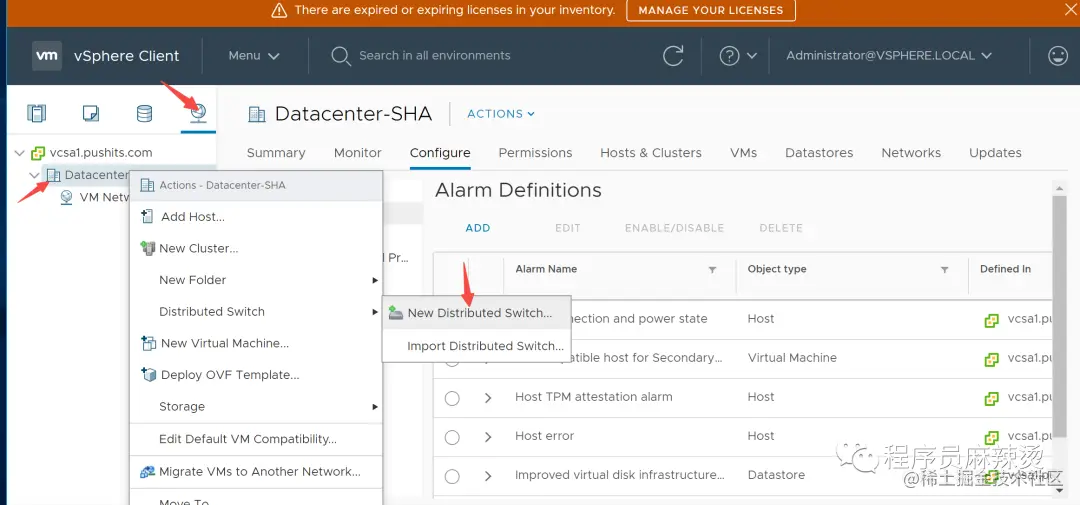Click the ADD alarm button
Viewport: 1080px width, 505px height.
point(477,228)
